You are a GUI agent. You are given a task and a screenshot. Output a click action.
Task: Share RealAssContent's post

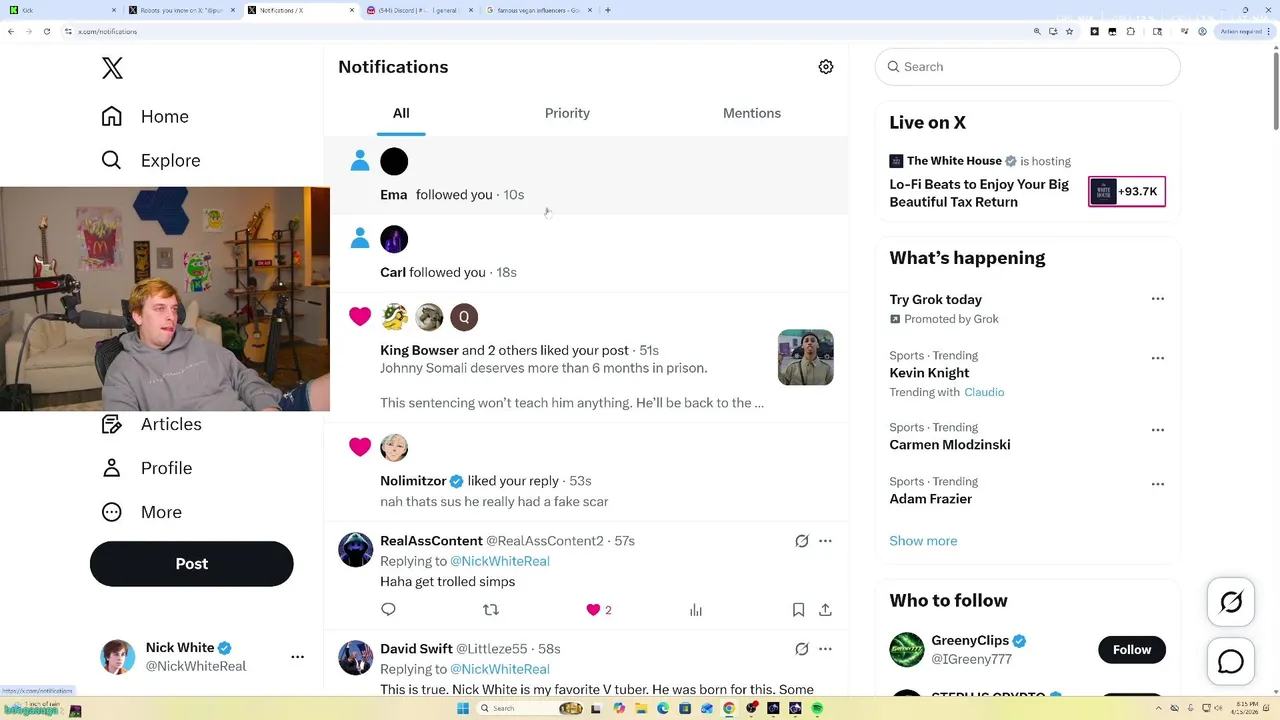coord(825,610)
